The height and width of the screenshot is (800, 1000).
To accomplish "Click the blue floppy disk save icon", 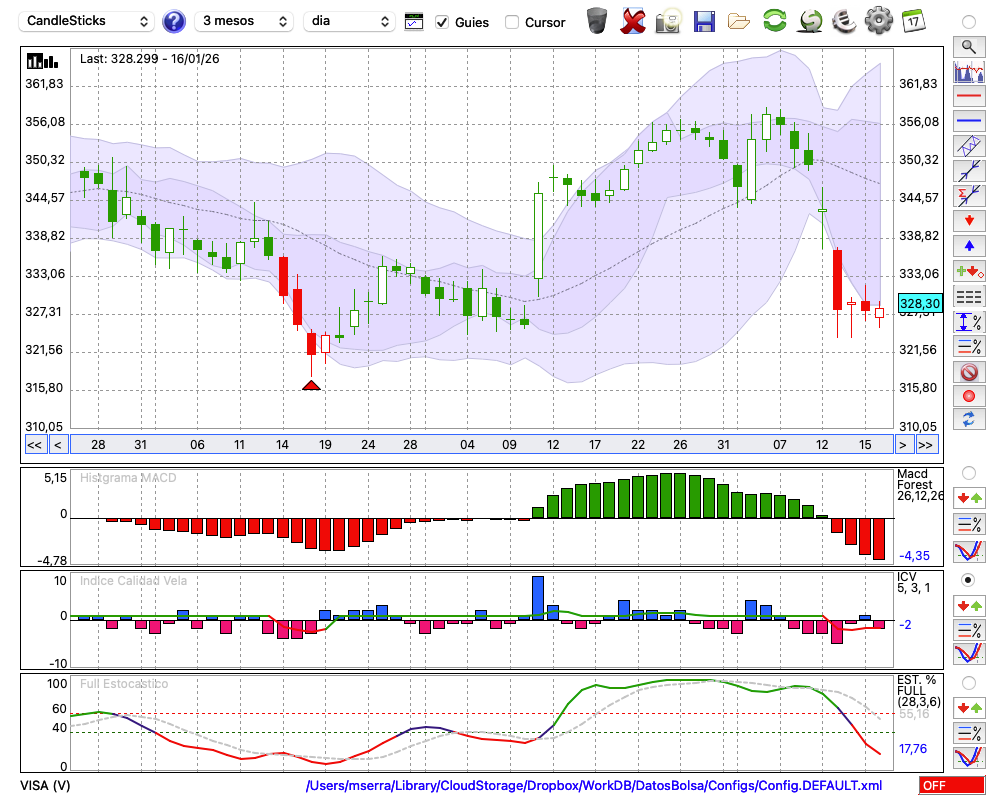I will [704, 21].
